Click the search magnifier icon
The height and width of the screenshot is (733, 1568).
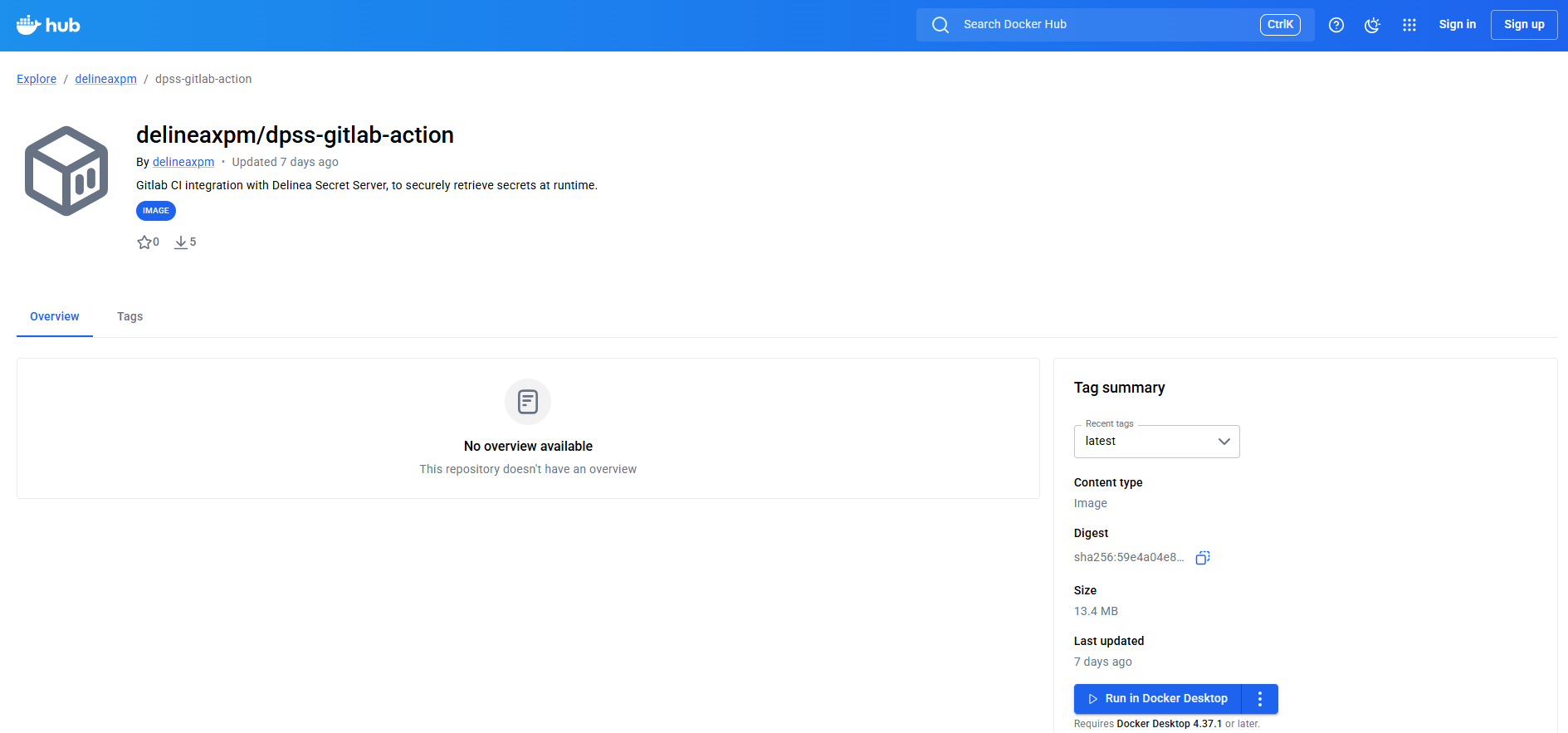click(940, 25)
